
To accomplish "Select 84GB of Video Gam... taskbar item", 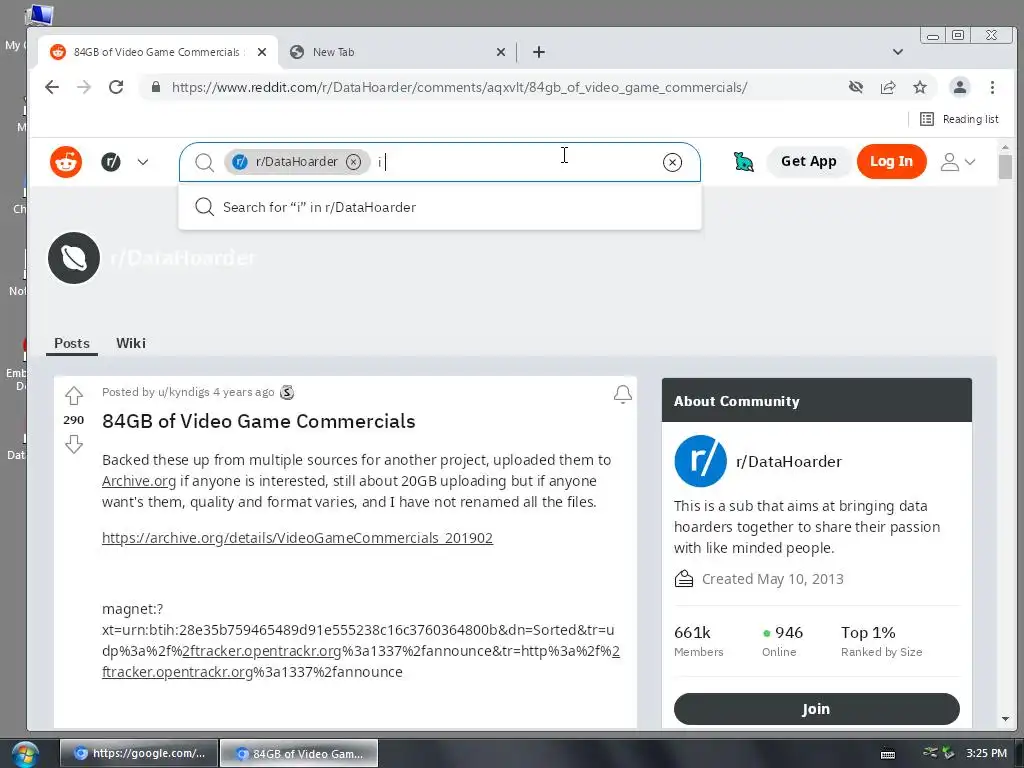I will click(299, 753).
